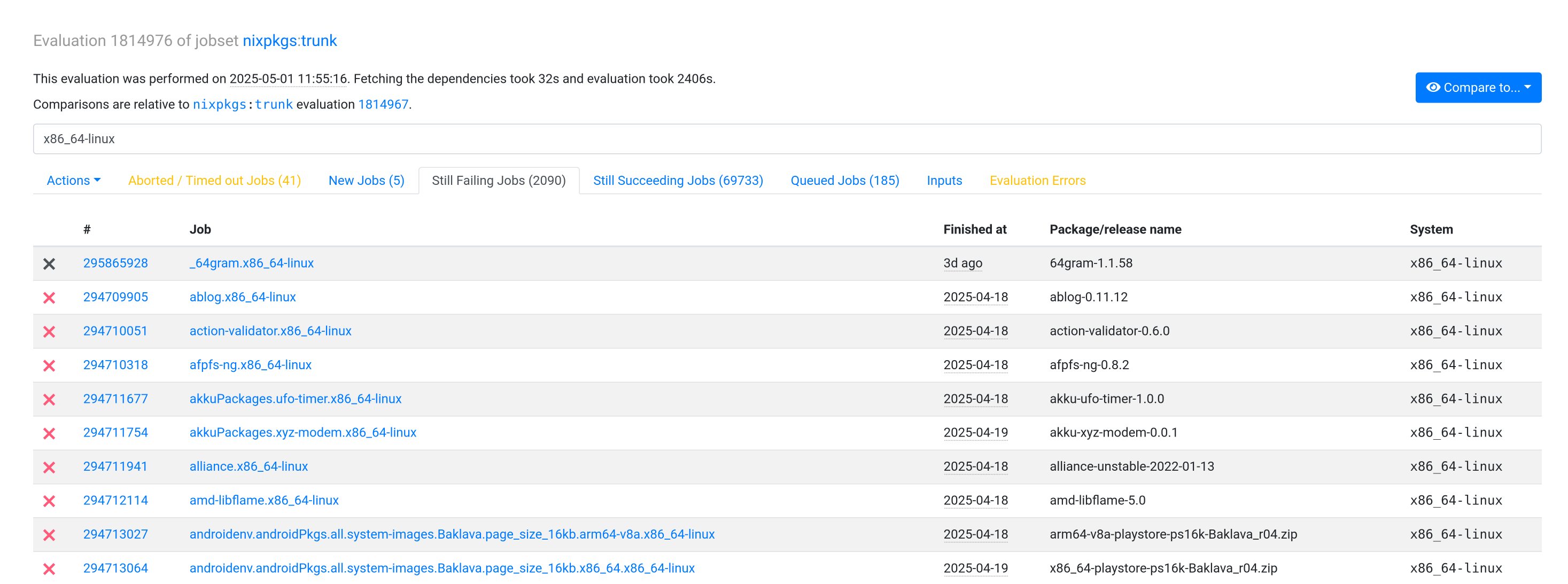Click the red failure icon for alliance job

click(x=49, y=467)
